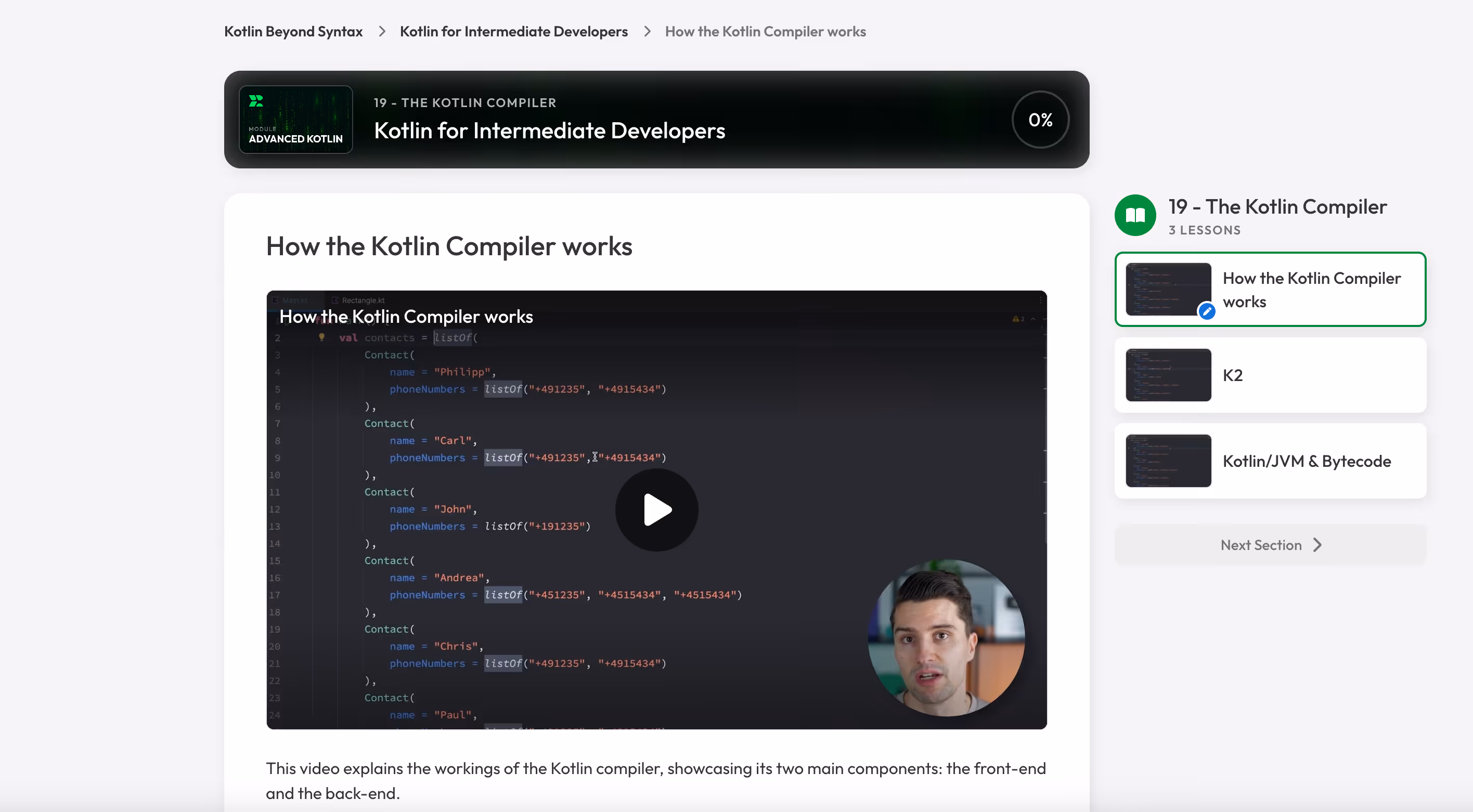Select the Kotlin/JVM & Bytecode lesson
This screenshot has height=812, width=1473.
pos(1306,461)
